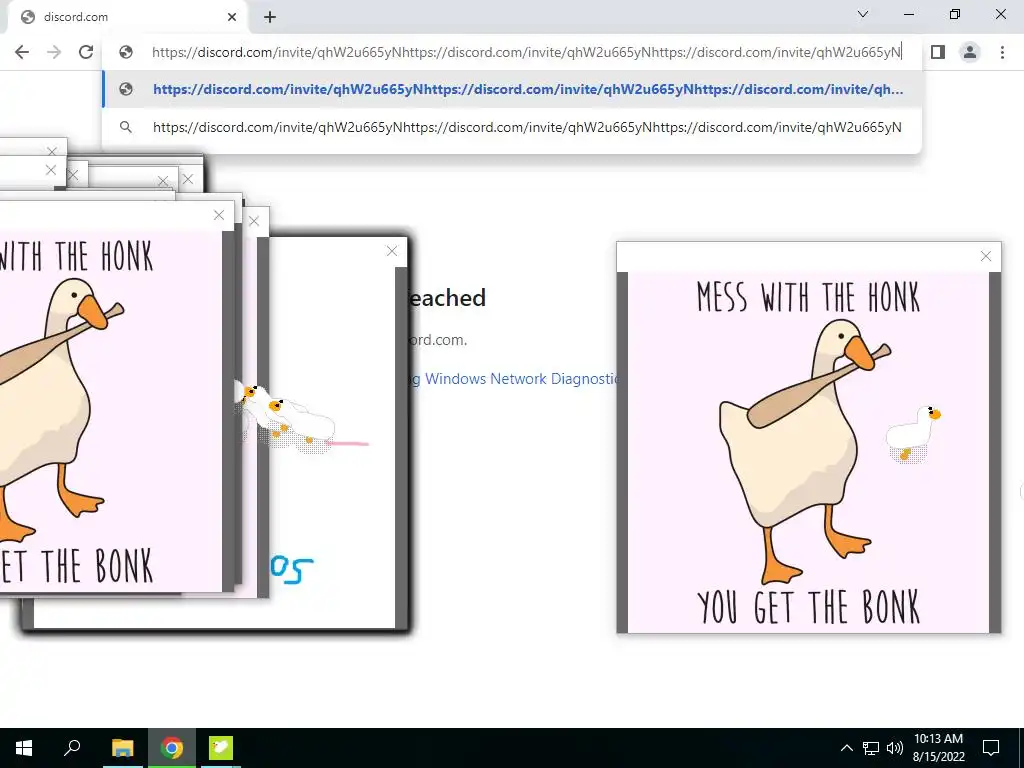Open the notification center icon

tap(991, 748)
